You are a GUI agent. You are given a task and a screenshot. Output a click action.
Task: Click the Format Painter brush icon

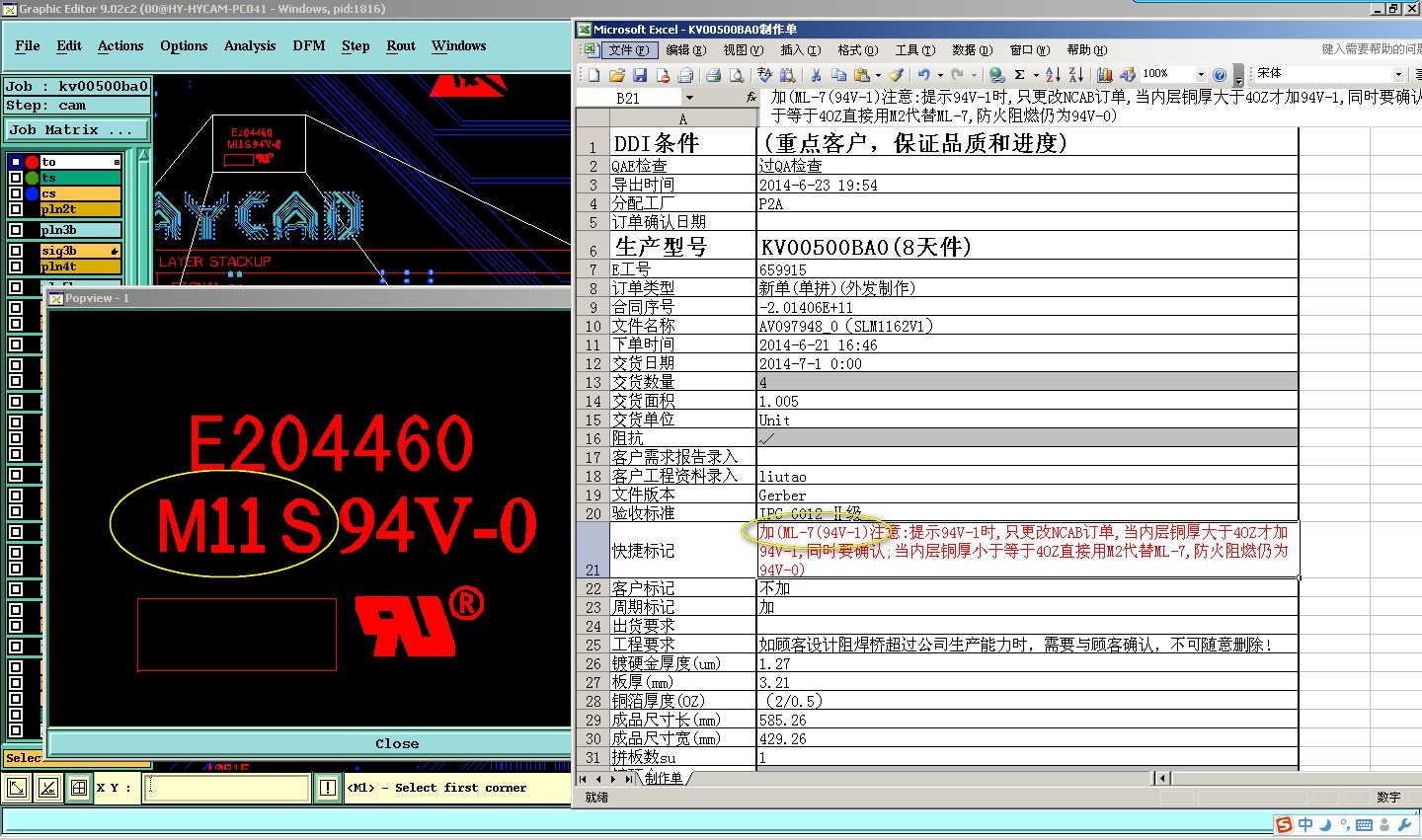coord(896,75)
